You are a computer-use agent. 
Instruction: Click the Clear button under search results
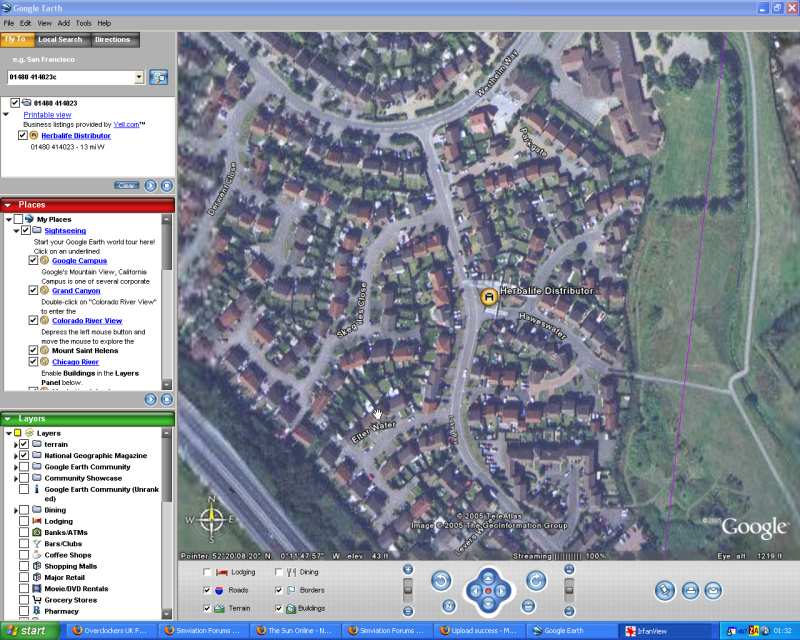pyautogui.click(x=127, y=185)
